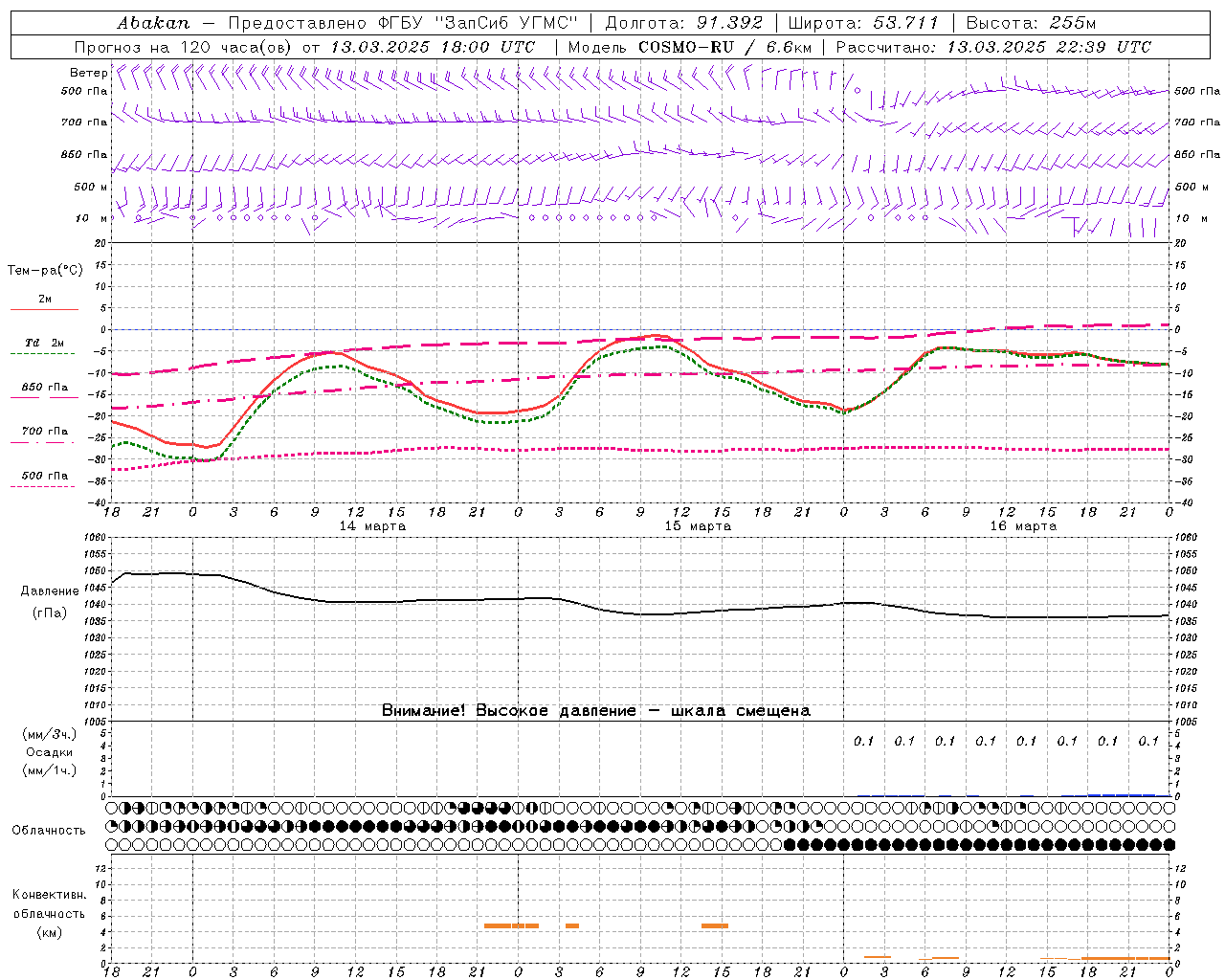Screen dimensions: 1225x980
Task: Click the '500 гПа' temperature legend entry
Action: click(x=44, y=476)
